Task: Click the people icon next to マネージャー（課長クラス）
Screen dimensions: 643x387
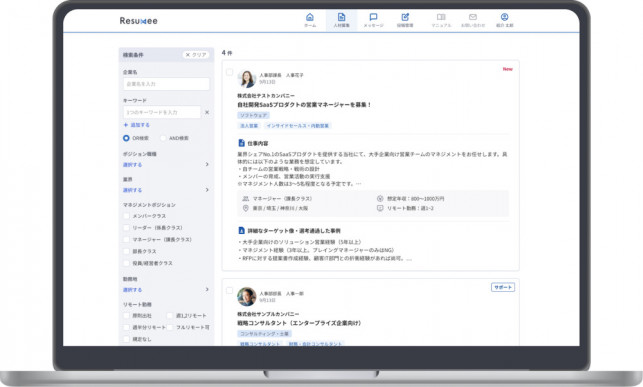Action: click(x=246, y=198)
